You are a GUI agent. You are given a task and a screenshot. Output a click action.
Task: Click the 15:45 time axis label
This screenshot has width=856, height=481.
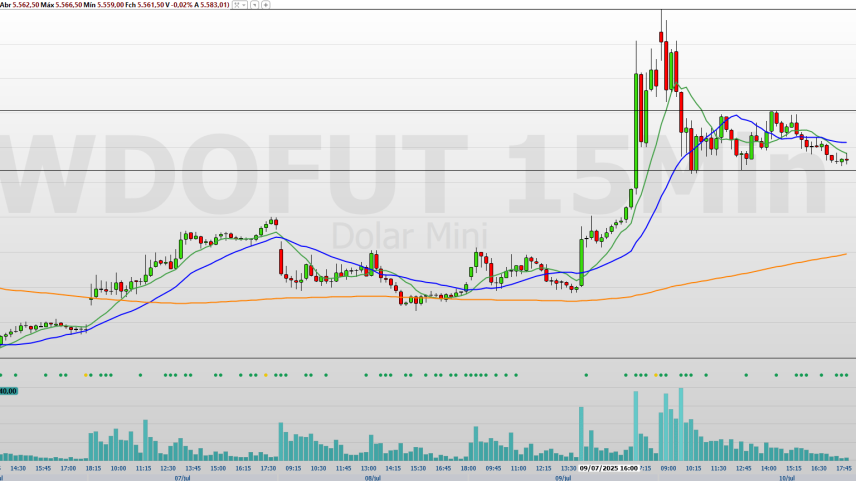(x=43, y=468)
